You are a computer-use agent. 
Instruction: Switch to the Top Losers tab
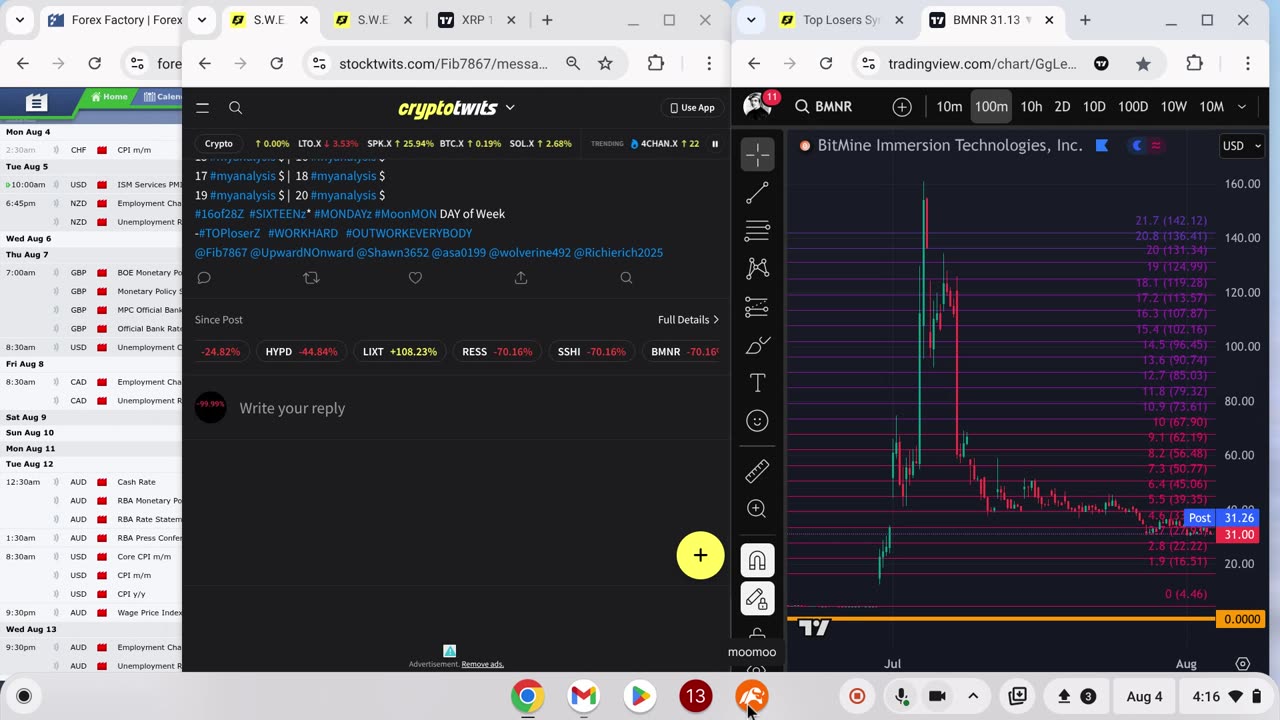coord(843,20)
